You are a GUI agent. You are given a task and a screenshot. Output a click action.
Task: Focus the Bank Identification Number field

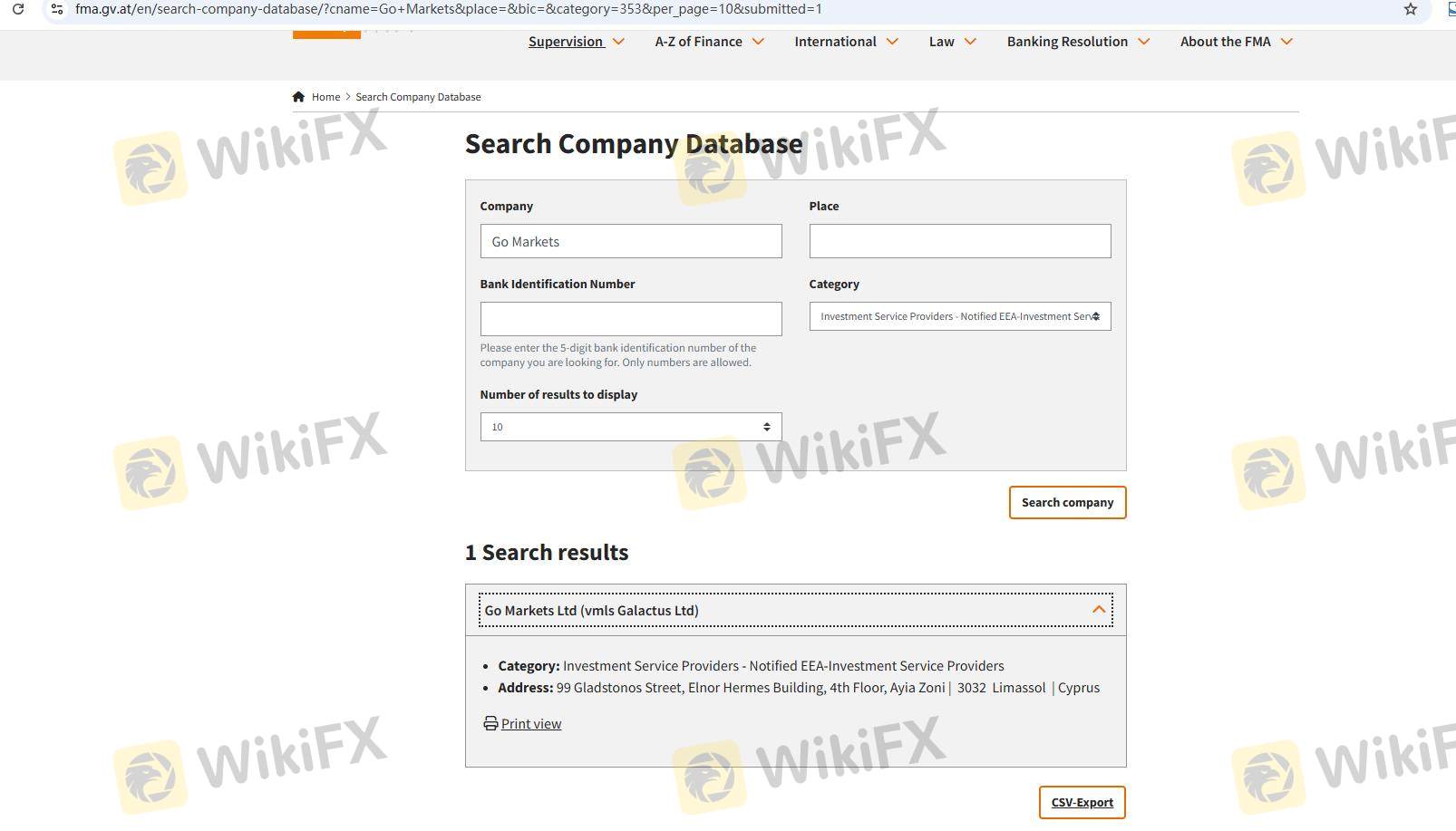(630, 319)
